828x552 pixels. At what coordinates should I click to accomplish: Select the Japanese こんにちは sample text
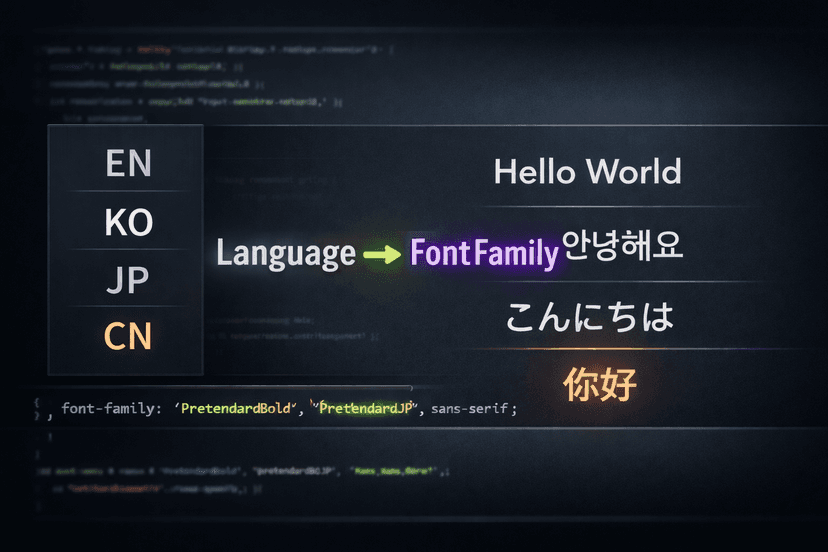click(x=590, y=317)
